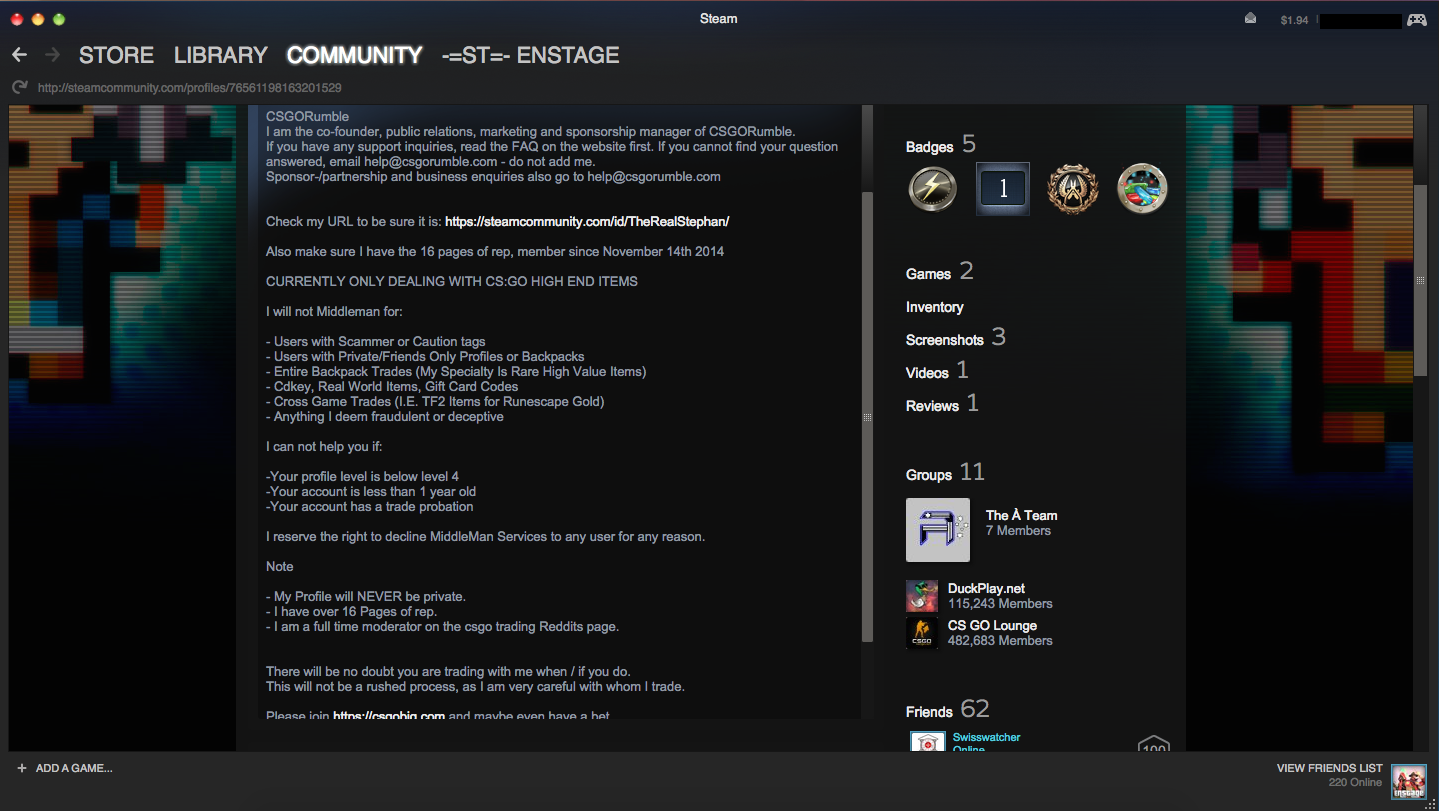The width and height of the screenshot is (1439, 811).
Task: Click the Big Picture controller icon
Action: [1417, 19]
